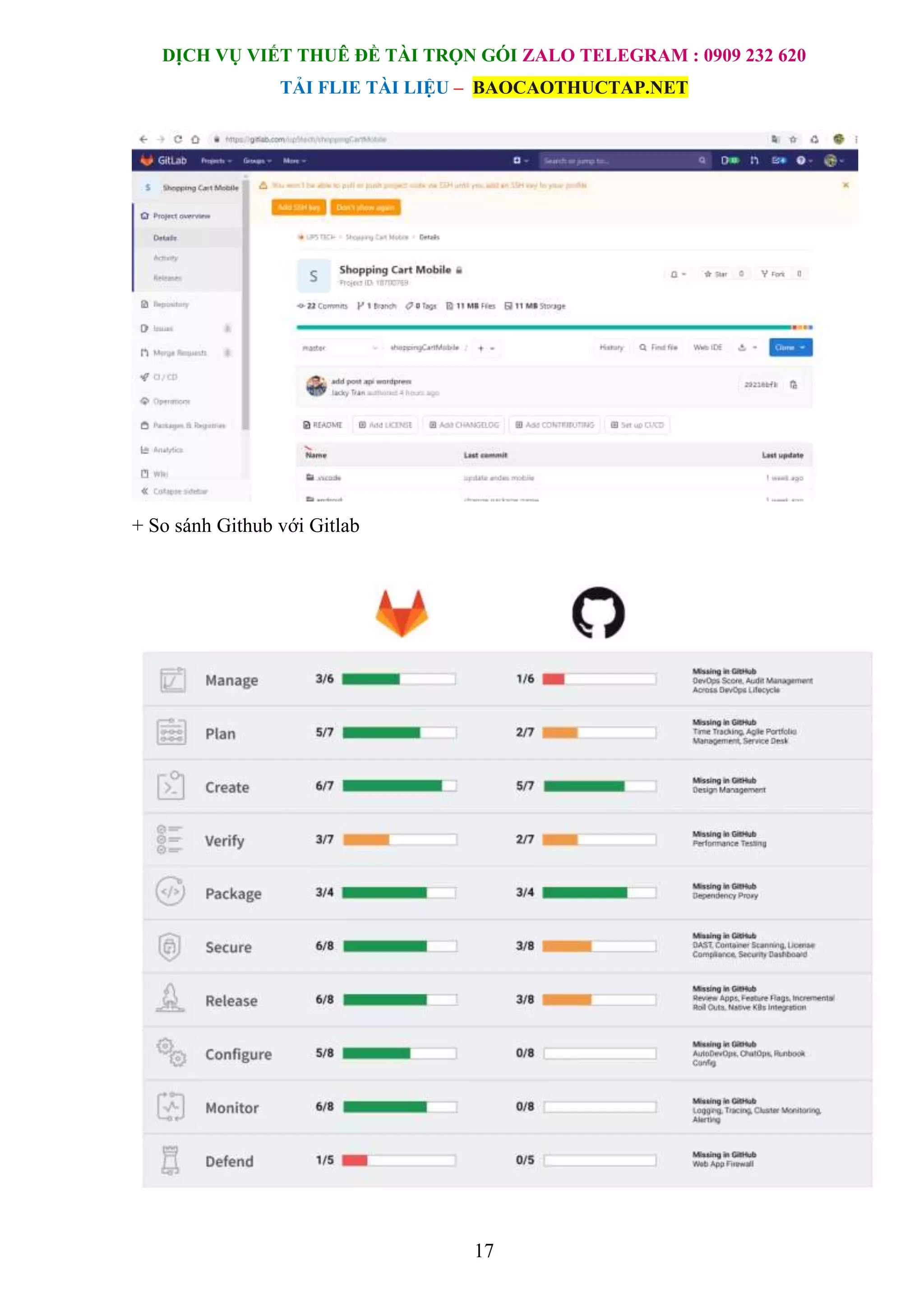Click the browser bookmark star icon
Screen dimensions: 924x1306
click(x=793, y=139)
